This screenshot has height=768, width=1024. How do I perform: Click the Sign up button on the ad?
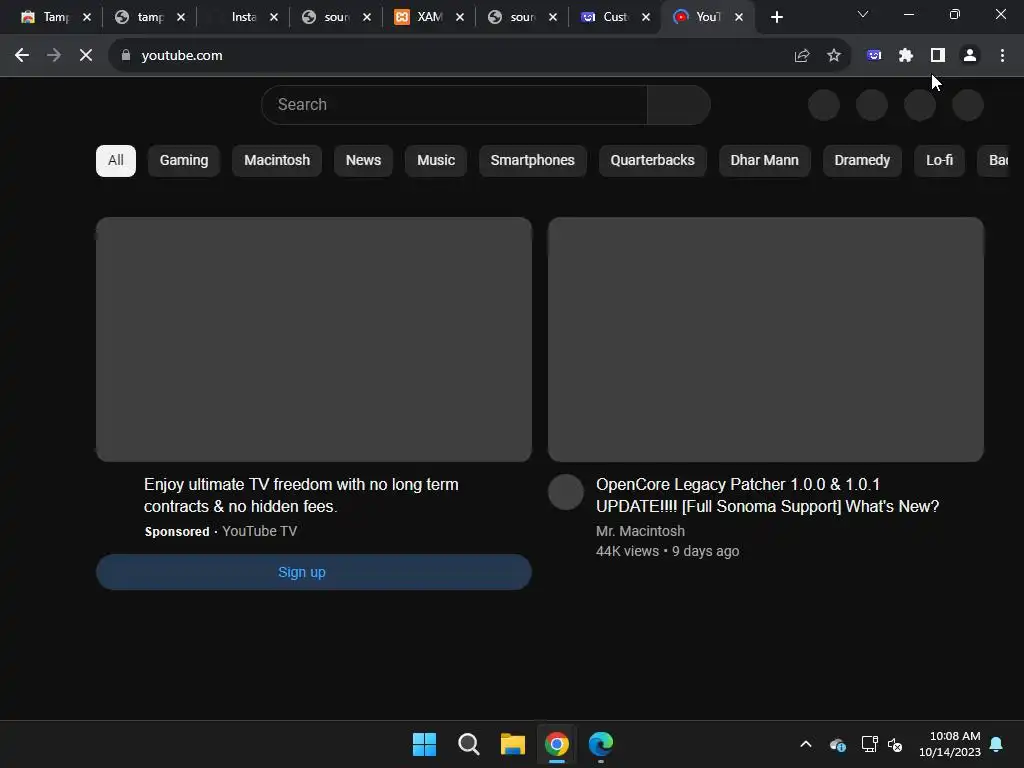pos(313,572)
